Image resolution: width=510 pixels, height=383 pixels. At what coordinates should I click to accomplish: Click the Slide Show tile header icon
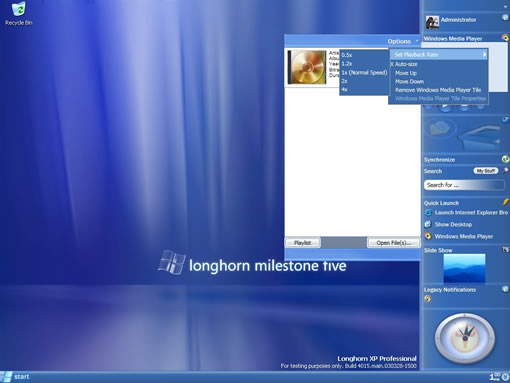point(505,250)
